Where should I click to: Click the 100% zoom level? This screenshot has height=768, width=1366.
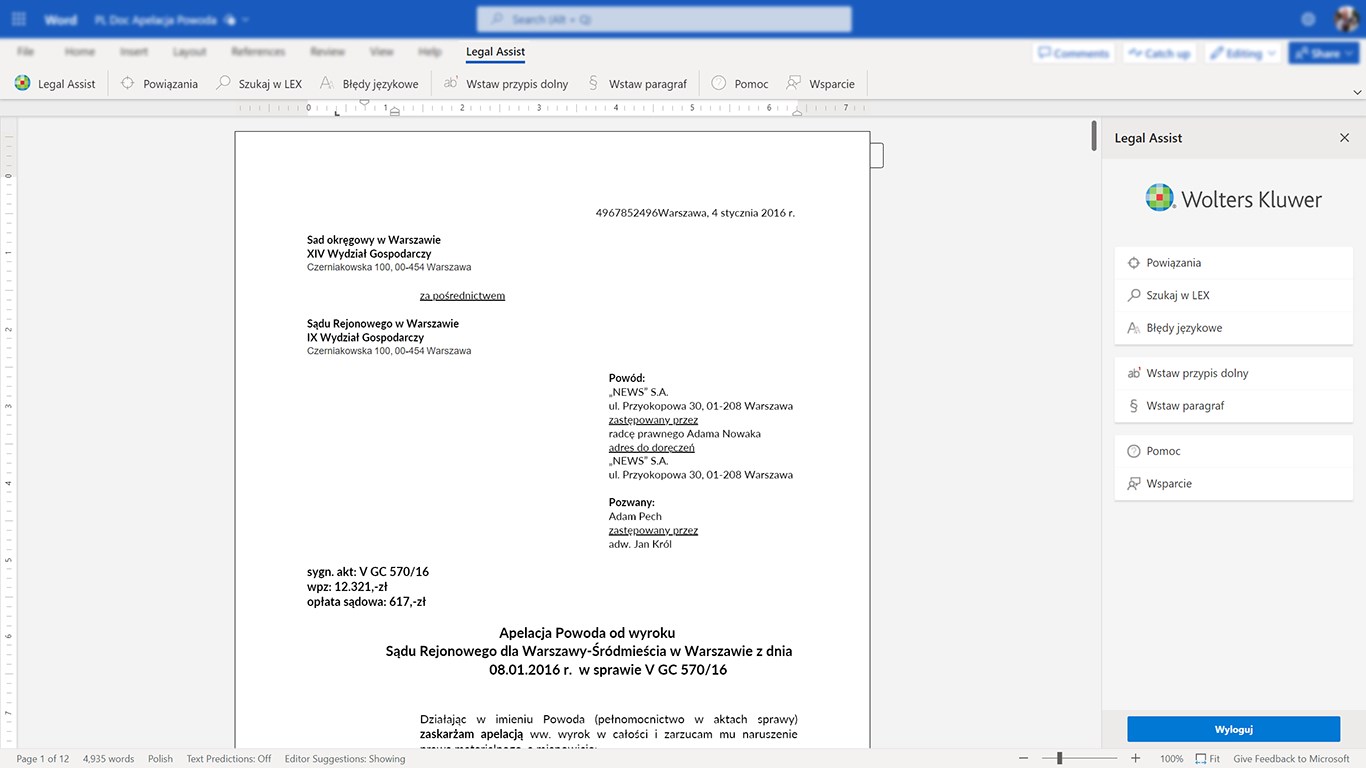1171,759
